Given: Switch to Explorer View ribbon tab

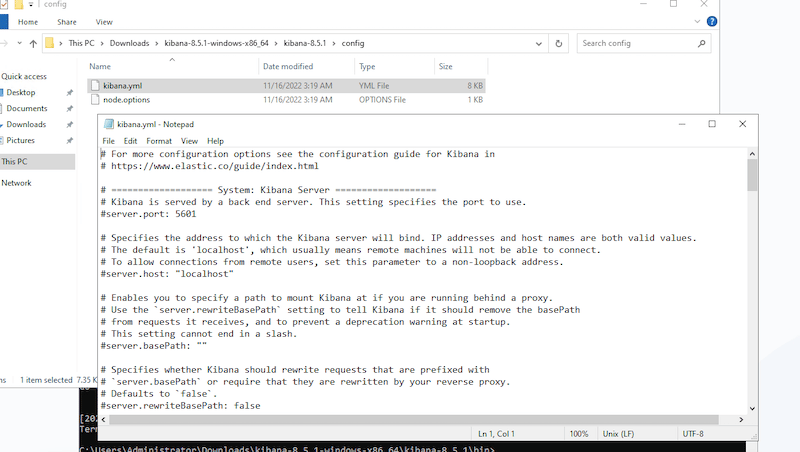Looking at the screenshot, I should coord(104,22).
